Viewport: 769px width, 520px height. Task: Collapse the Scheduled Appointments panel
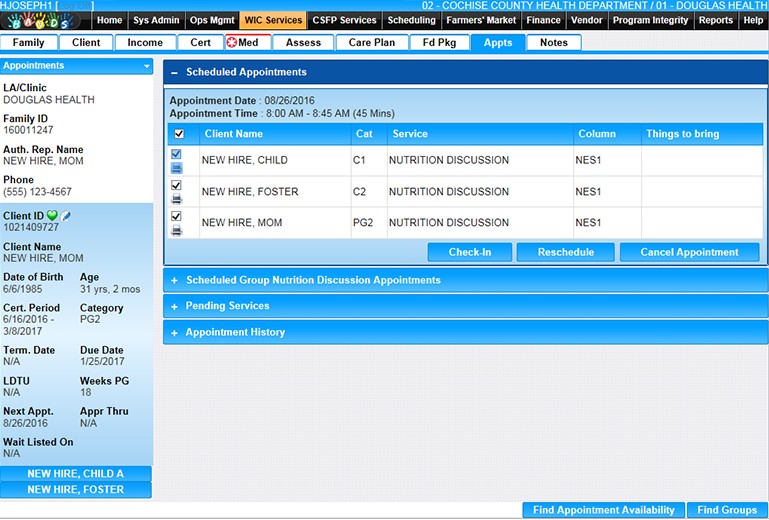(x=174, y=72)
